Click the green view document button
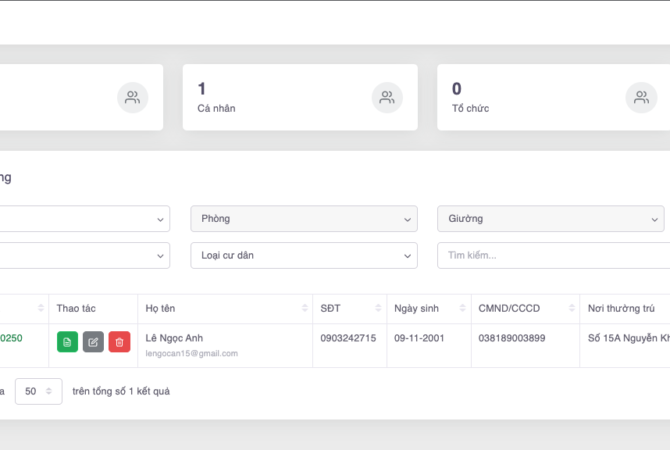This screenshot has width=670, height=450. click(67, 342)
